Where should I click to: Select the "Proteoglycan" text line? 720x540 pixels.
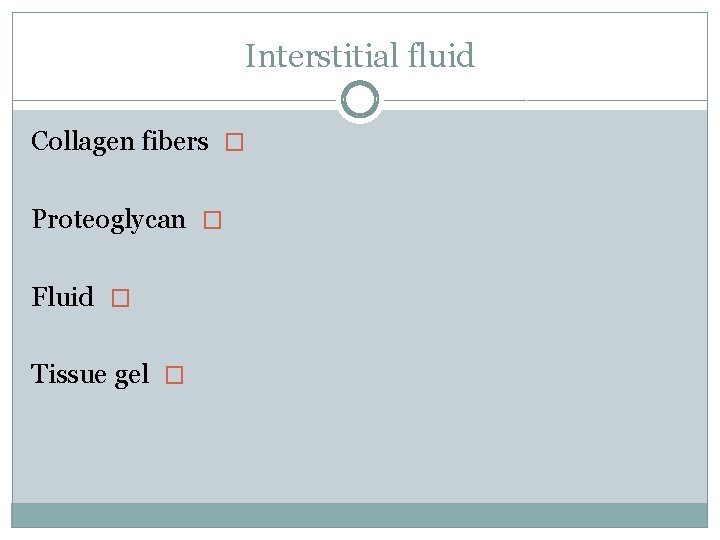(x=109, y=219)
